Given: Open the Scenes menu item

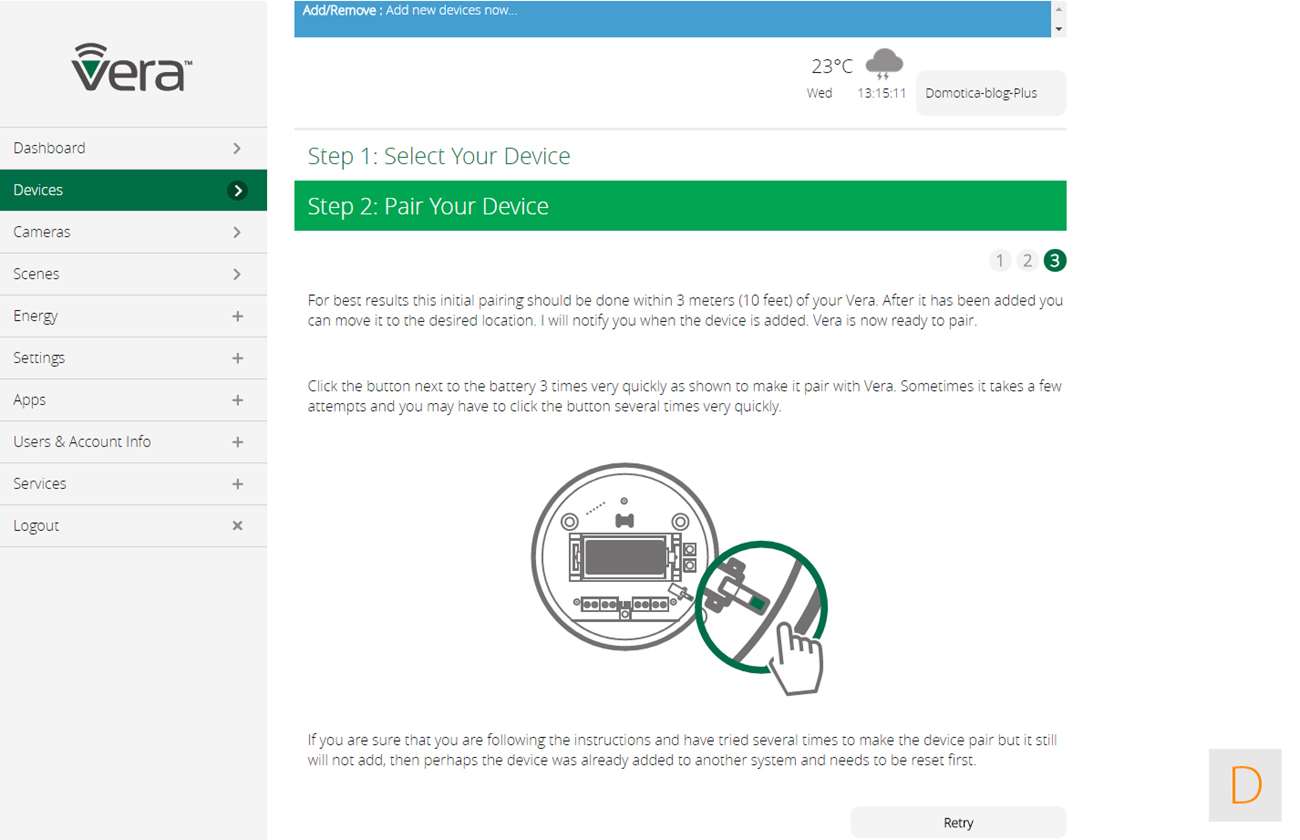Looking at the screenshot, I should pos(133,274).
